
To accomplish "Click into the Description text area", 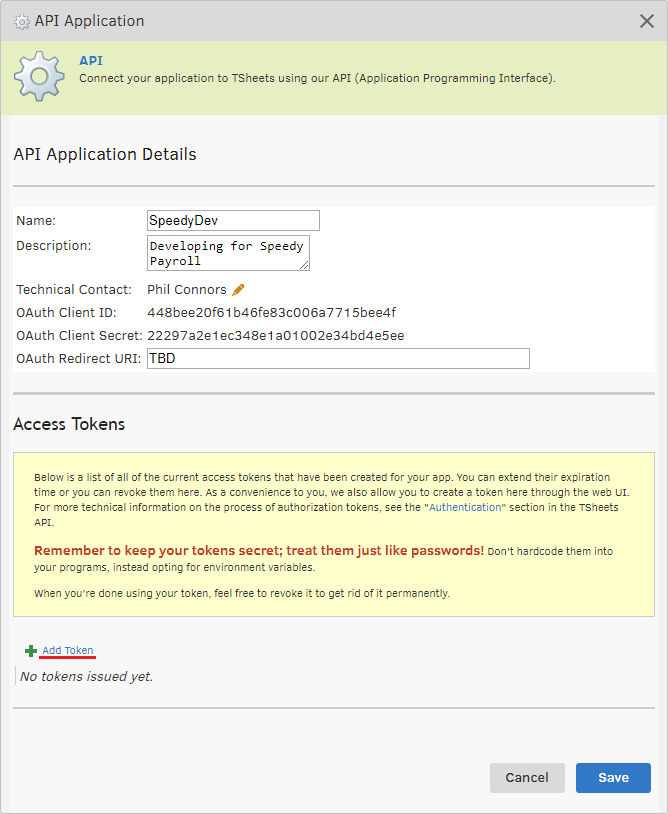I will pos(228,253).
